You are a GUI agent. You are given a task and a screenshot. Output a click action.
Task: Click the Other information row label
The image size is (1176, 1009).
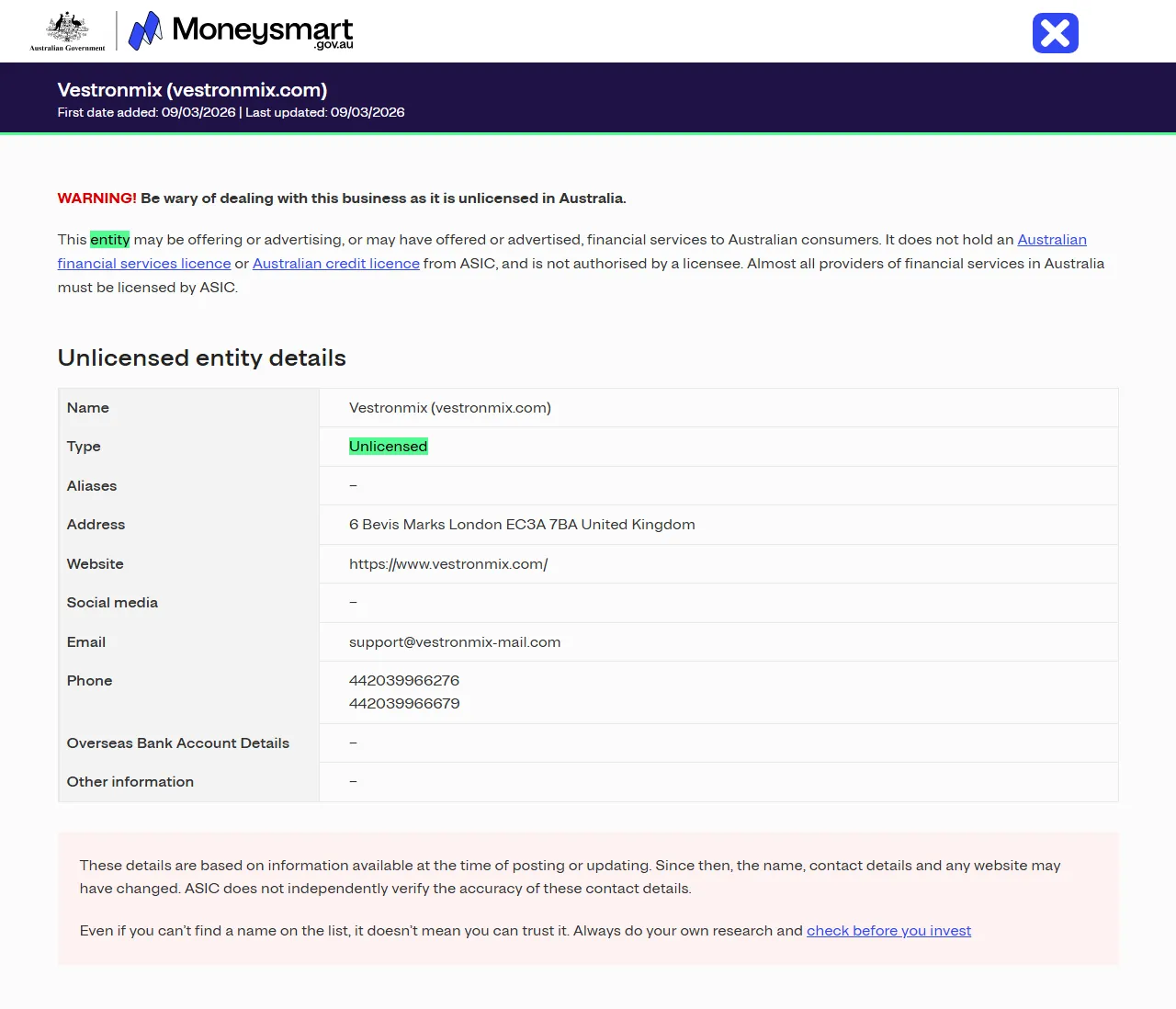tap(130, 782)
